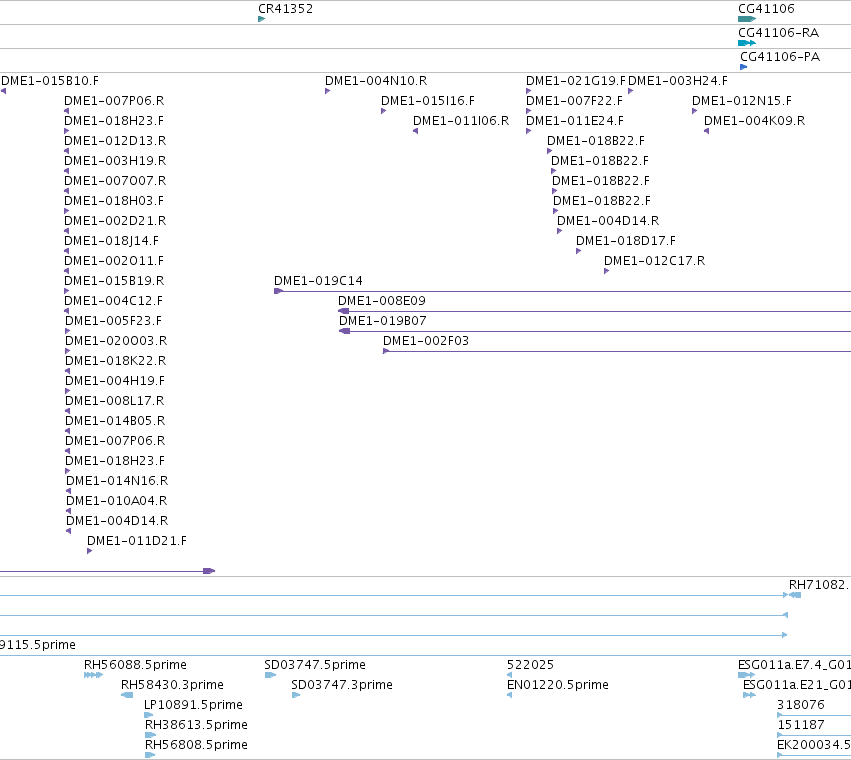This screenshot has width=851, height=760.
Task: Click the 522025 feature label
Action: tap(530, 665)
